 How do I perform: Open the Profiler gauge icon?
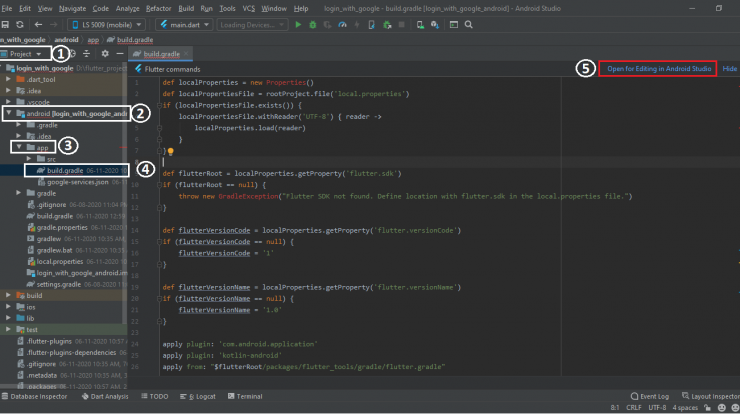pyautogui.click(x=342, y=25)
